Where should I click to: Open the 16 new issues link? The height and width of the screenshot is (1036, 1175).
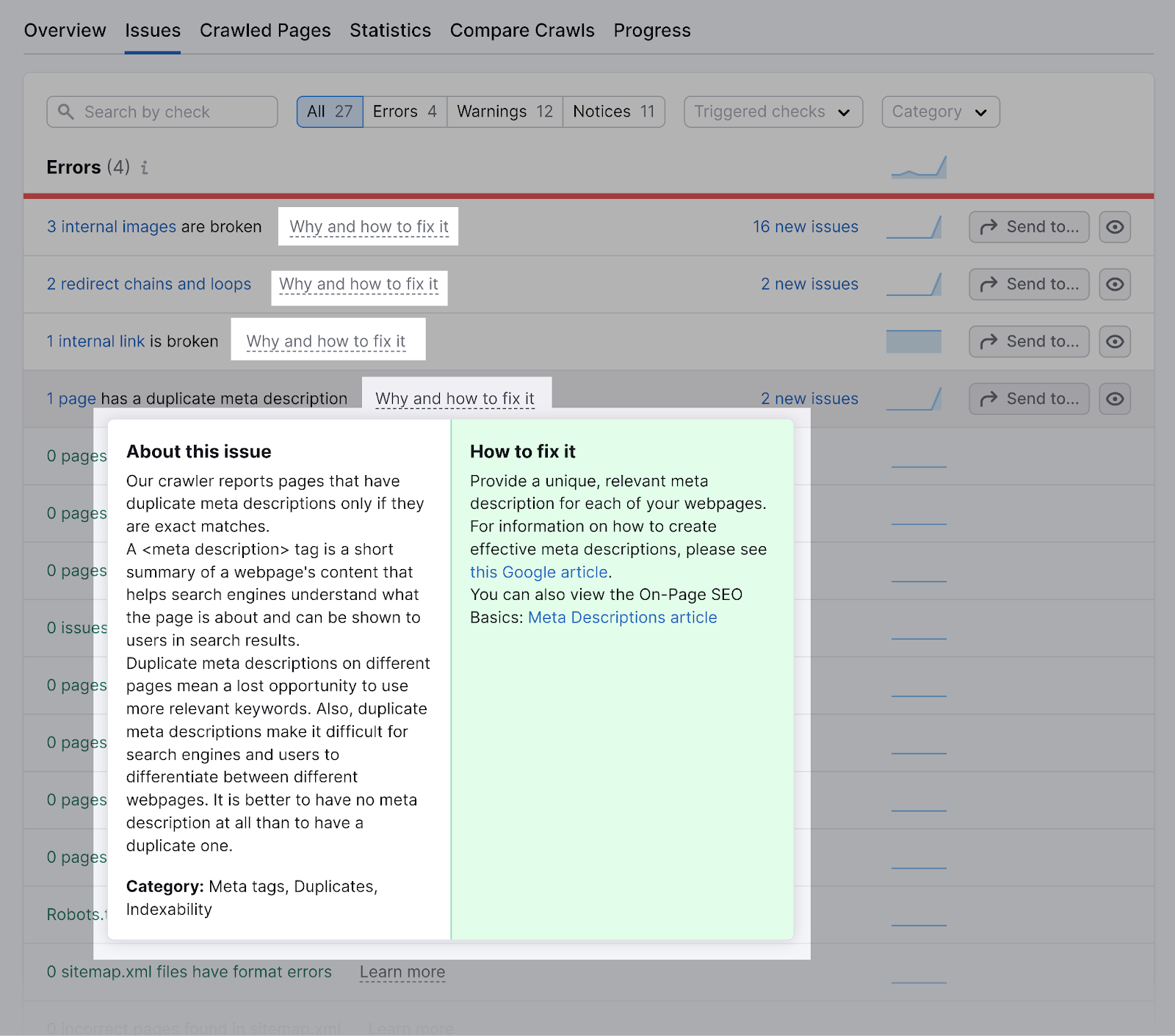tap(806, 227)
